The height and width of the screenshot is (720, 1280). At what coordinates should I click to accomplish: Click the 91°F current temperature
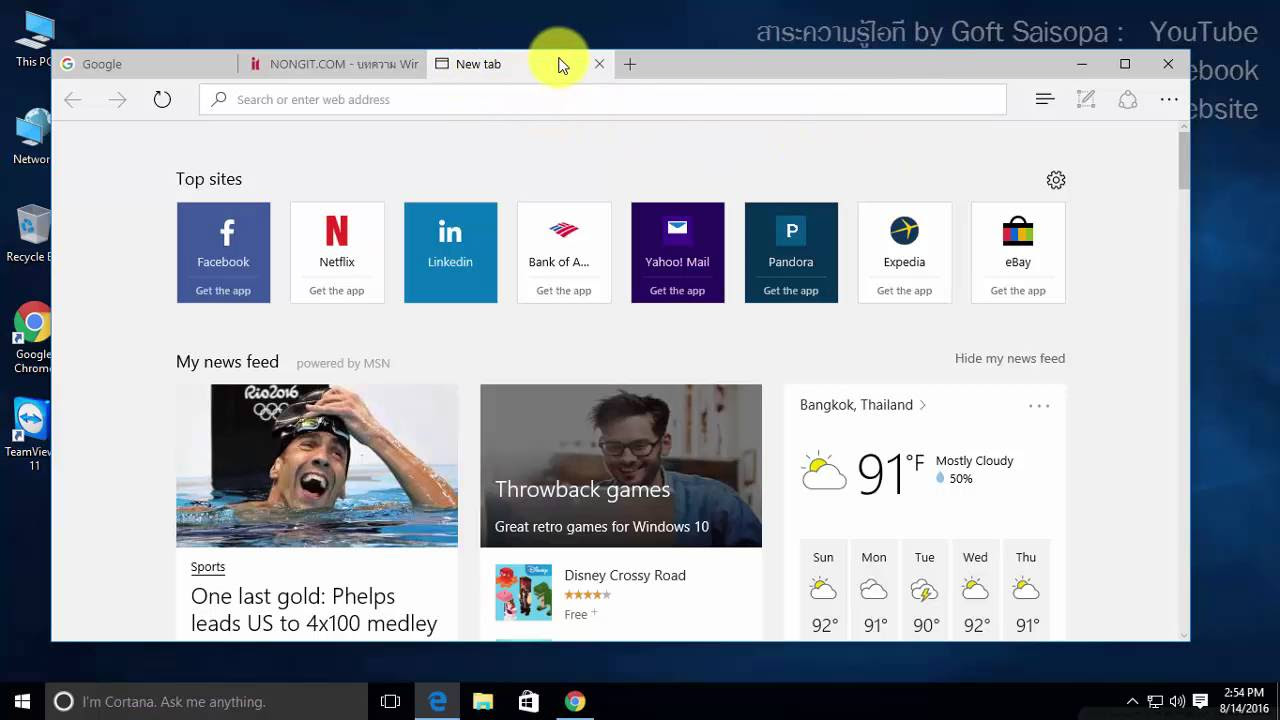891,473
